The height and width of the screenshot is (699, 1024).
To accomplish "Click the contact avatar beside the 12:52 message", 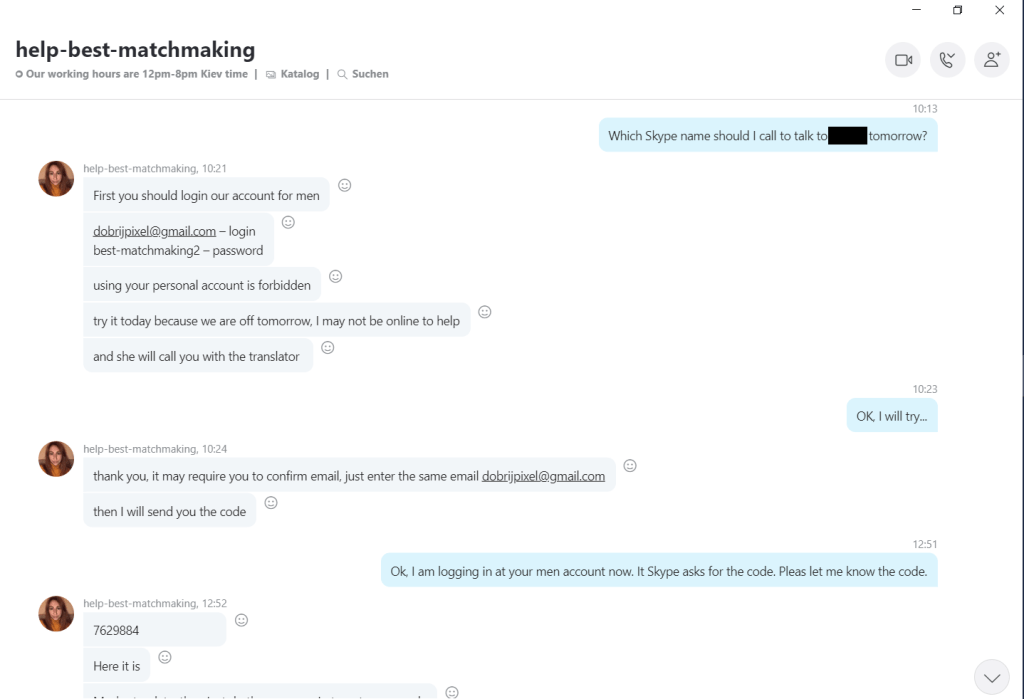I will (56, 614).
